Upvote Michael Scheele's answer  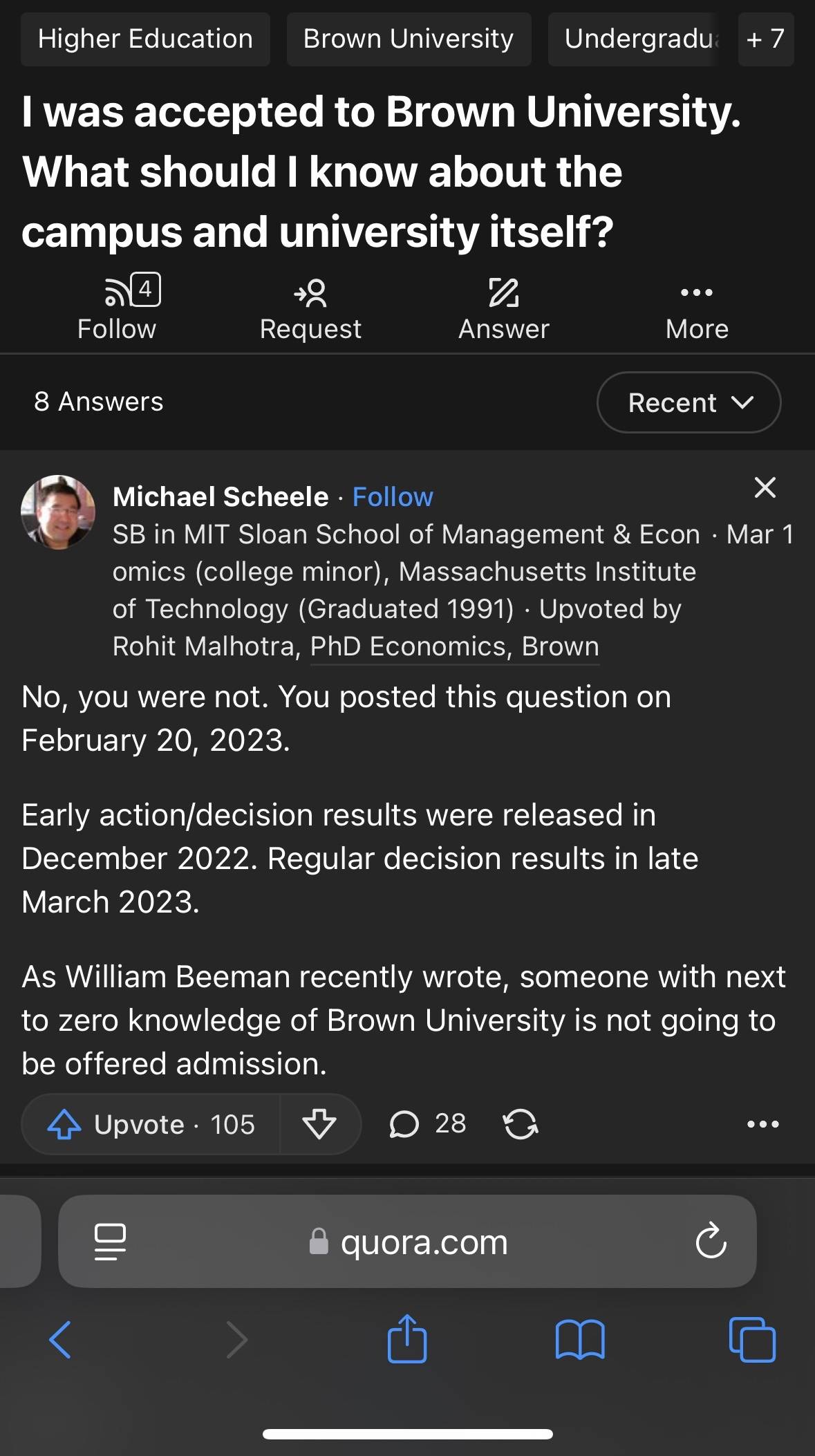tap(151, 1124)
